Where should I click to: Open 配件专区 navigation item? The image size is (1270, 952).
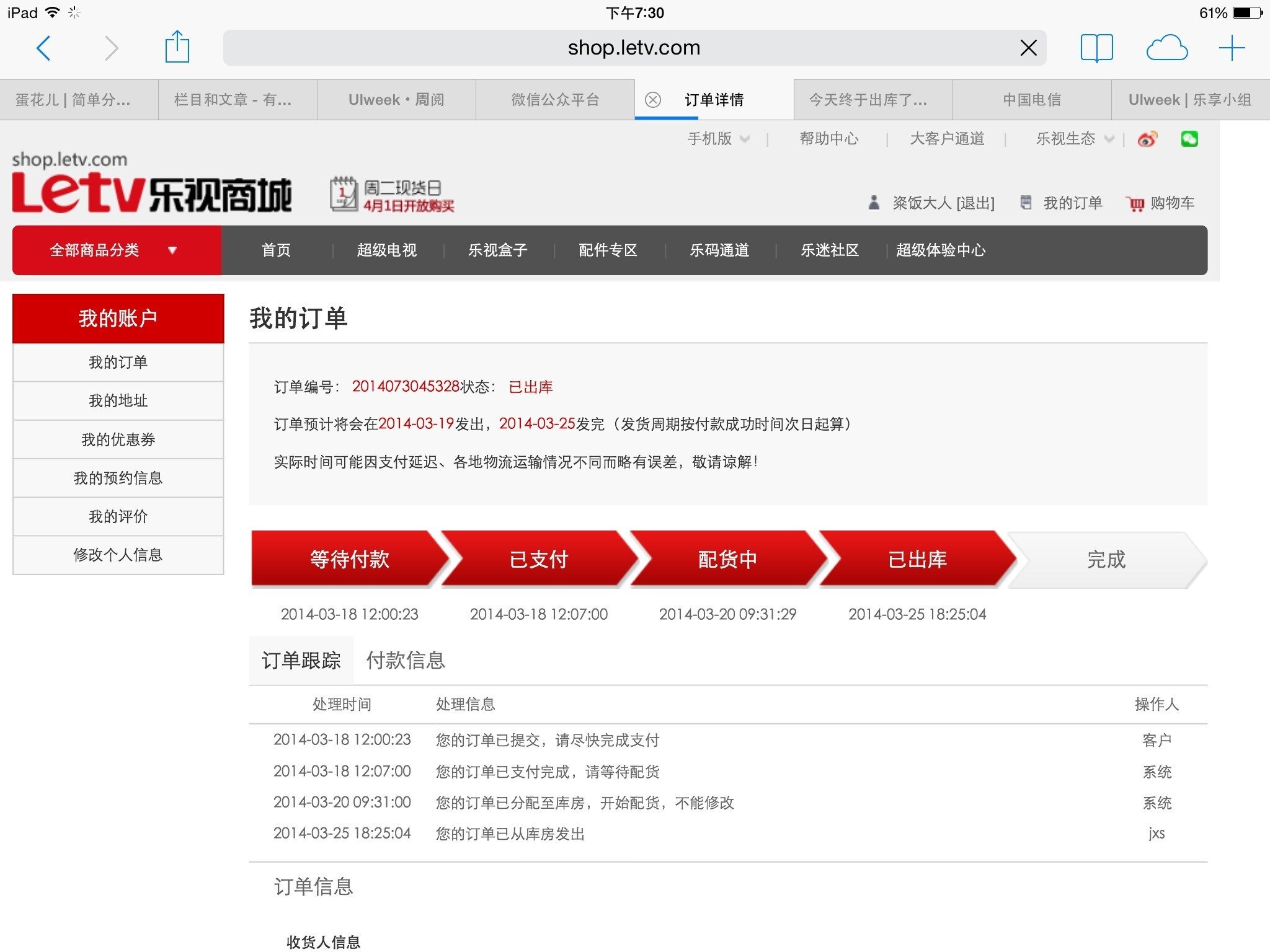click(x=608, y=250)
